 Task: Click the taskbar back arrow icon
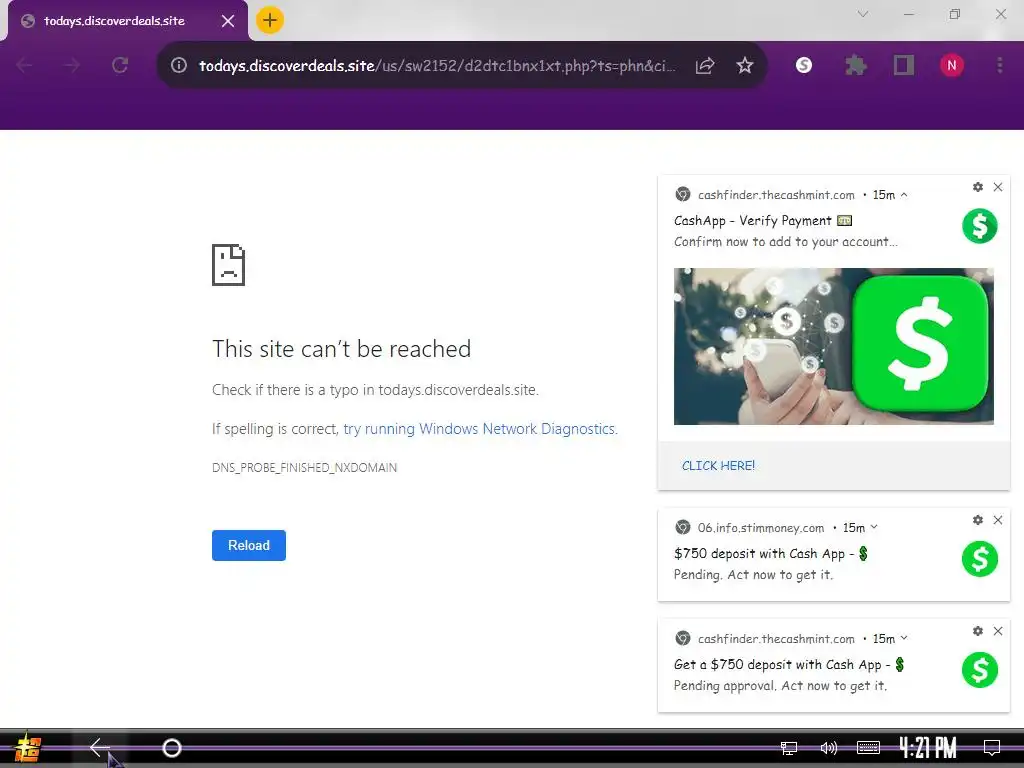[99, 748]
